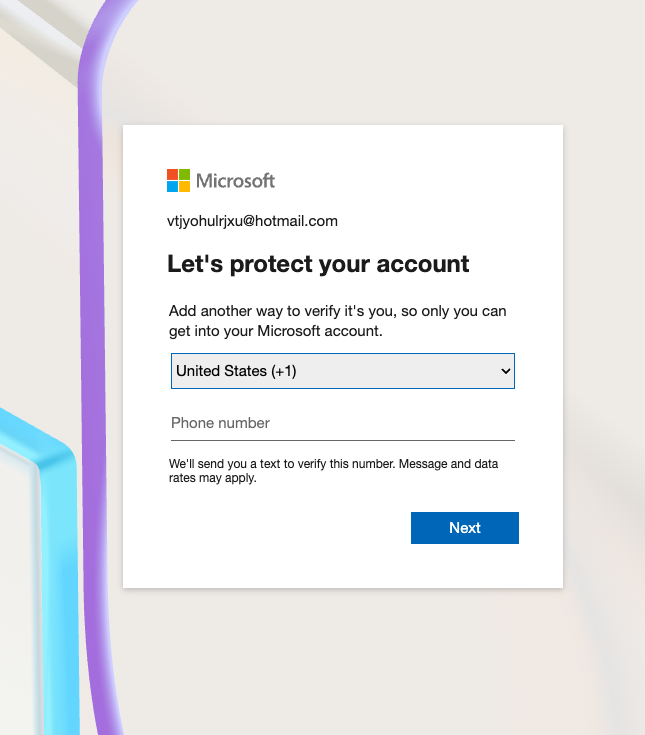Click the red square of Microsoft logo
The height and width of the screenshot is (735, 645).
pos(172,174)
